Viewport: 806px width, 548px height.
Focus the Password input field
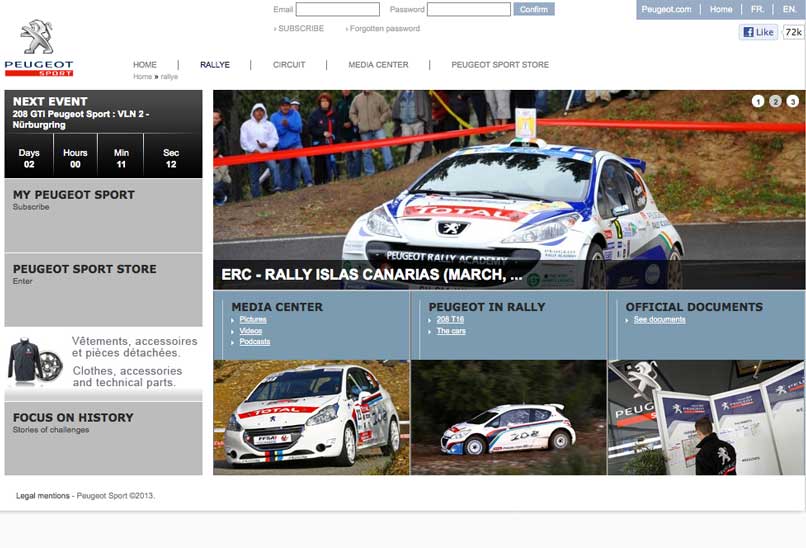[468, 10]
